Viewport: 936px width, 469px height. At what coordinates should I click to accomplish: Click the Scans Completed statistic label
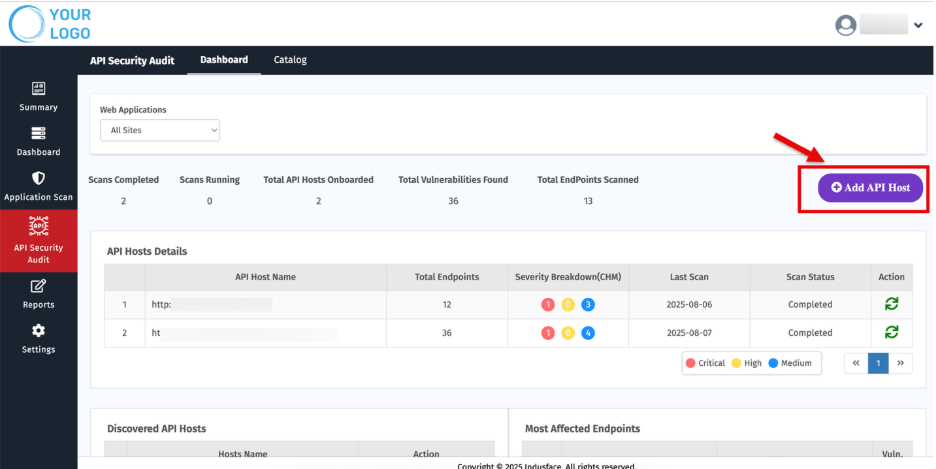click(x=124, y=180)
